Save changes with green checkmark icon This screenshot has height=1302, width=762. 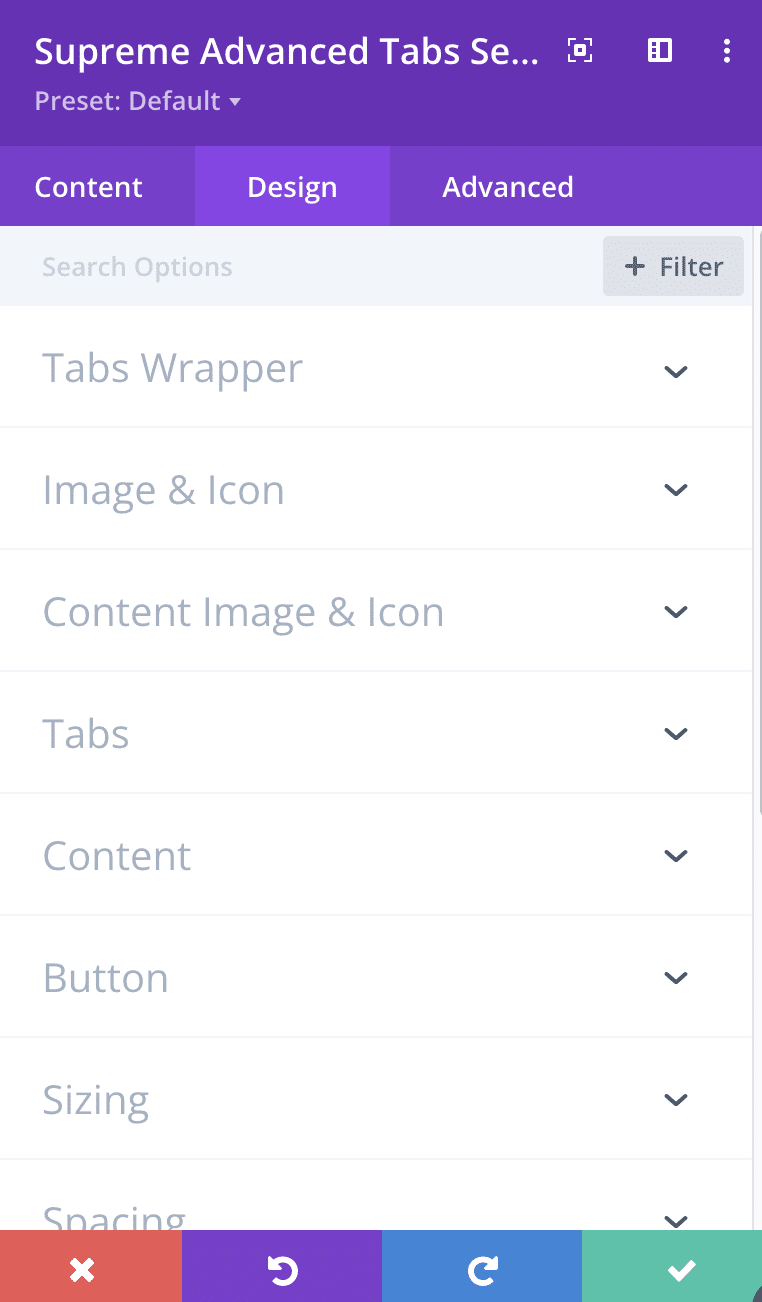pos(681,1270)
